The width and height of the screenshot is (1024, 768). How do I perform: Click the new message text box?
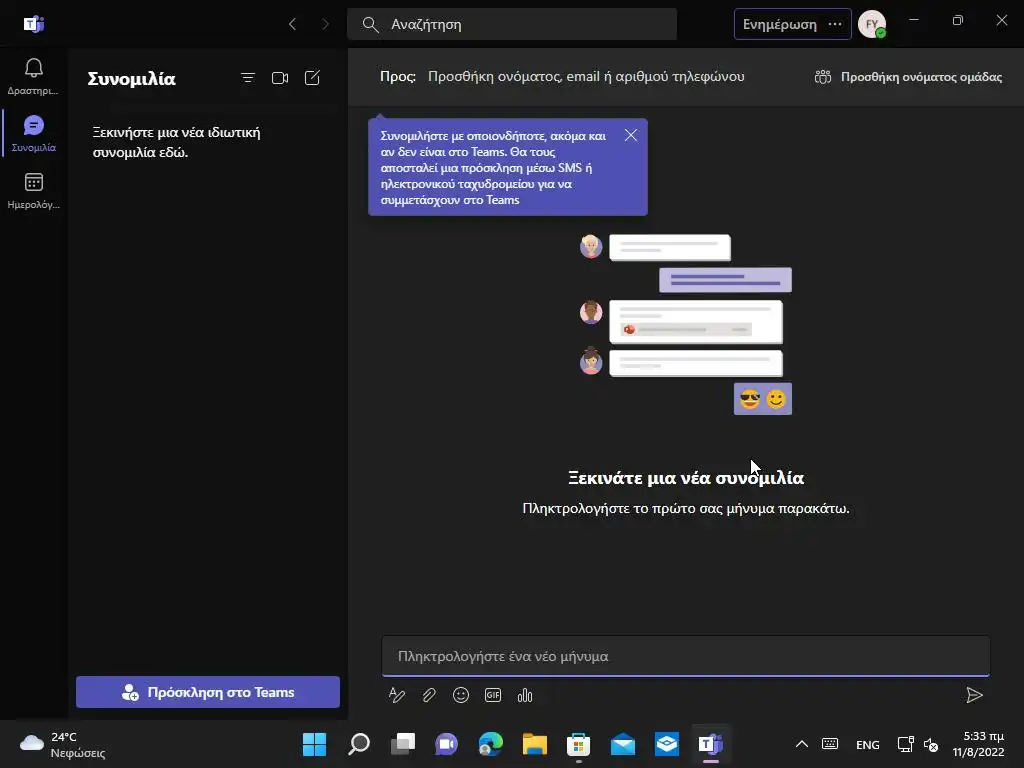coord(686,656)
